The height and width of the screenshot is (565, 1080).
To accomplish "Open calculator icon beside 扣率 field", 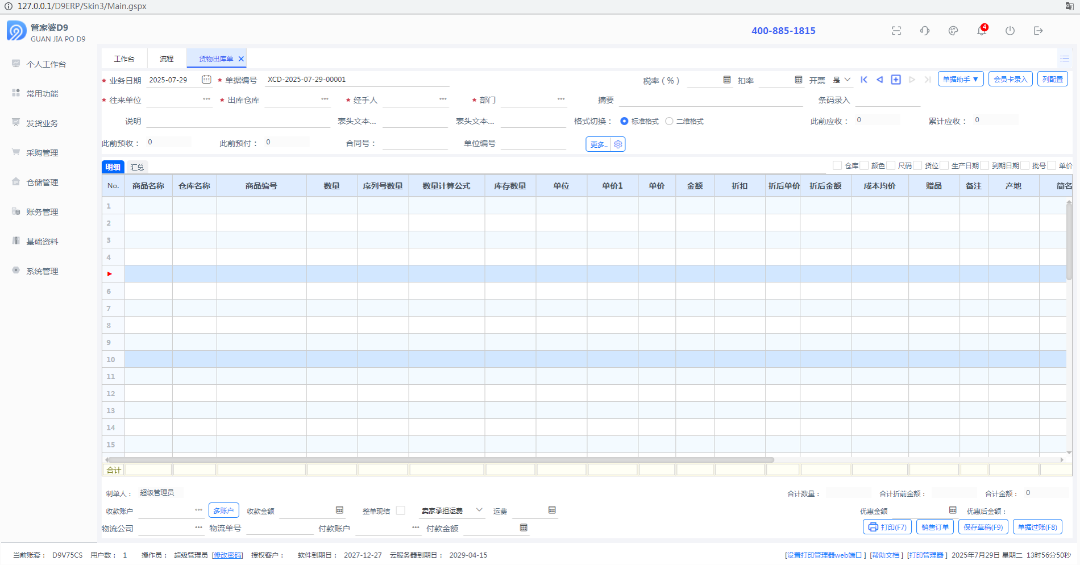I will pos(798,80).
